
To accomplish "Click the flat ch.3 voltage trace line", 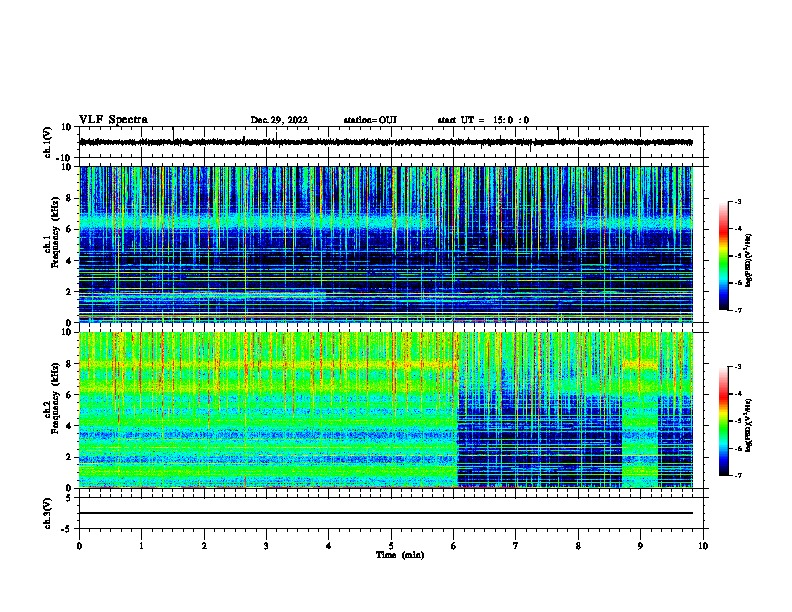I will 386,513.
